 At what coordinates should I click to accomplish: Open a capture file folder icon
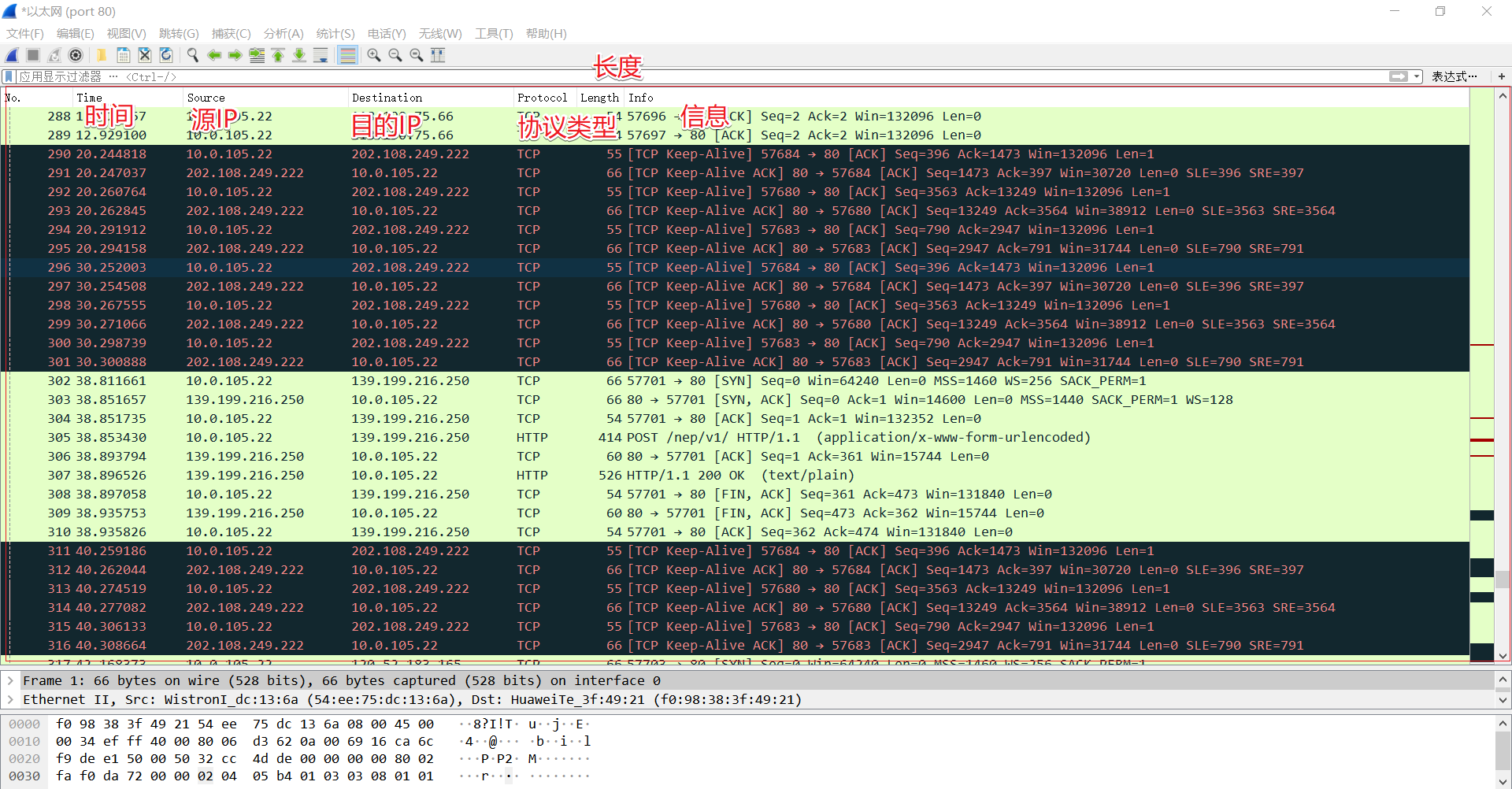pyautogui.click(x=102, y=55)
